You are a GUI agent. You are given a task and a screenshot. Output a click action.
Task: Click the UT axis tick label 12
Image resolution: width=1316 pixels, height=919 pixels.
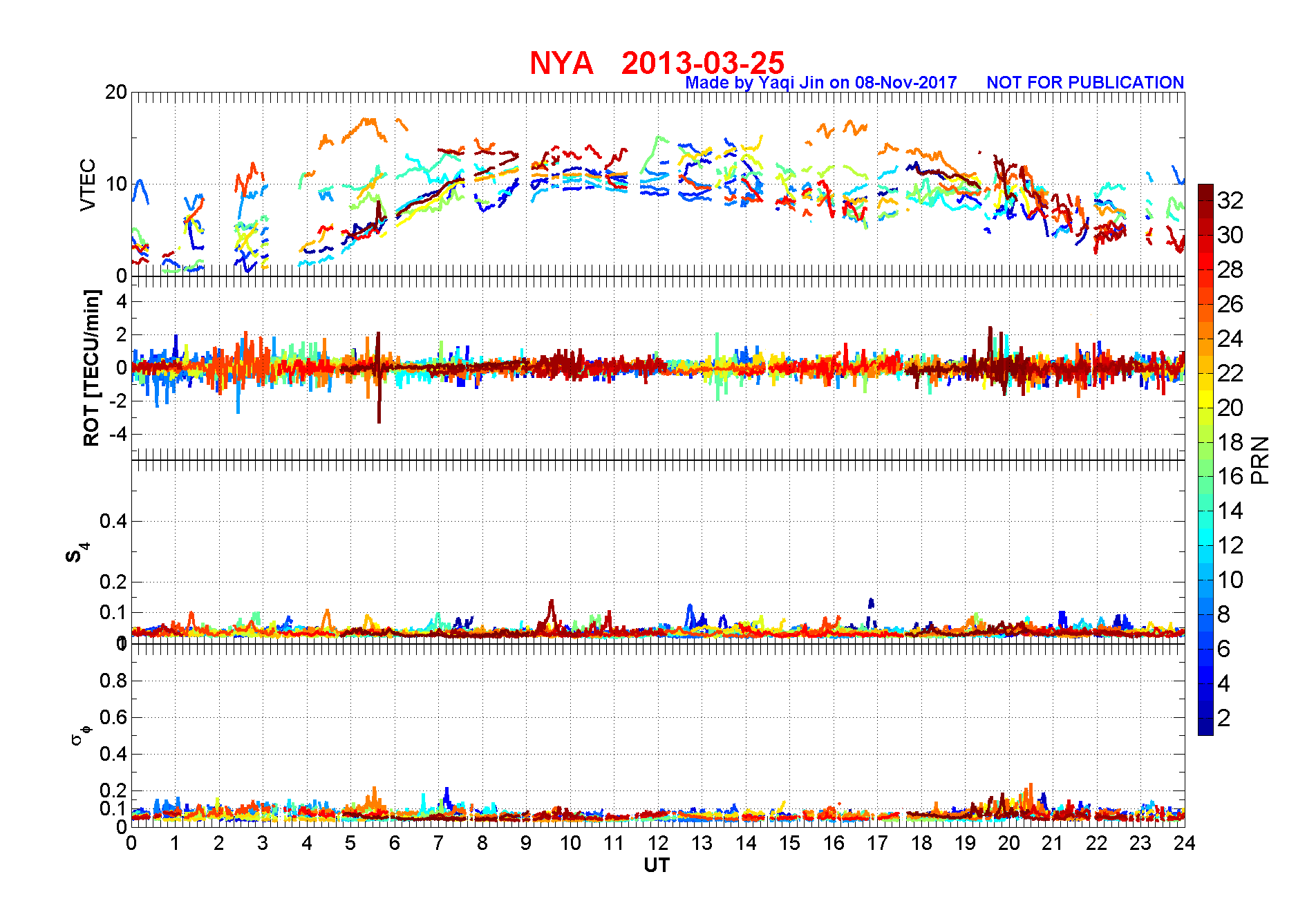657,844
